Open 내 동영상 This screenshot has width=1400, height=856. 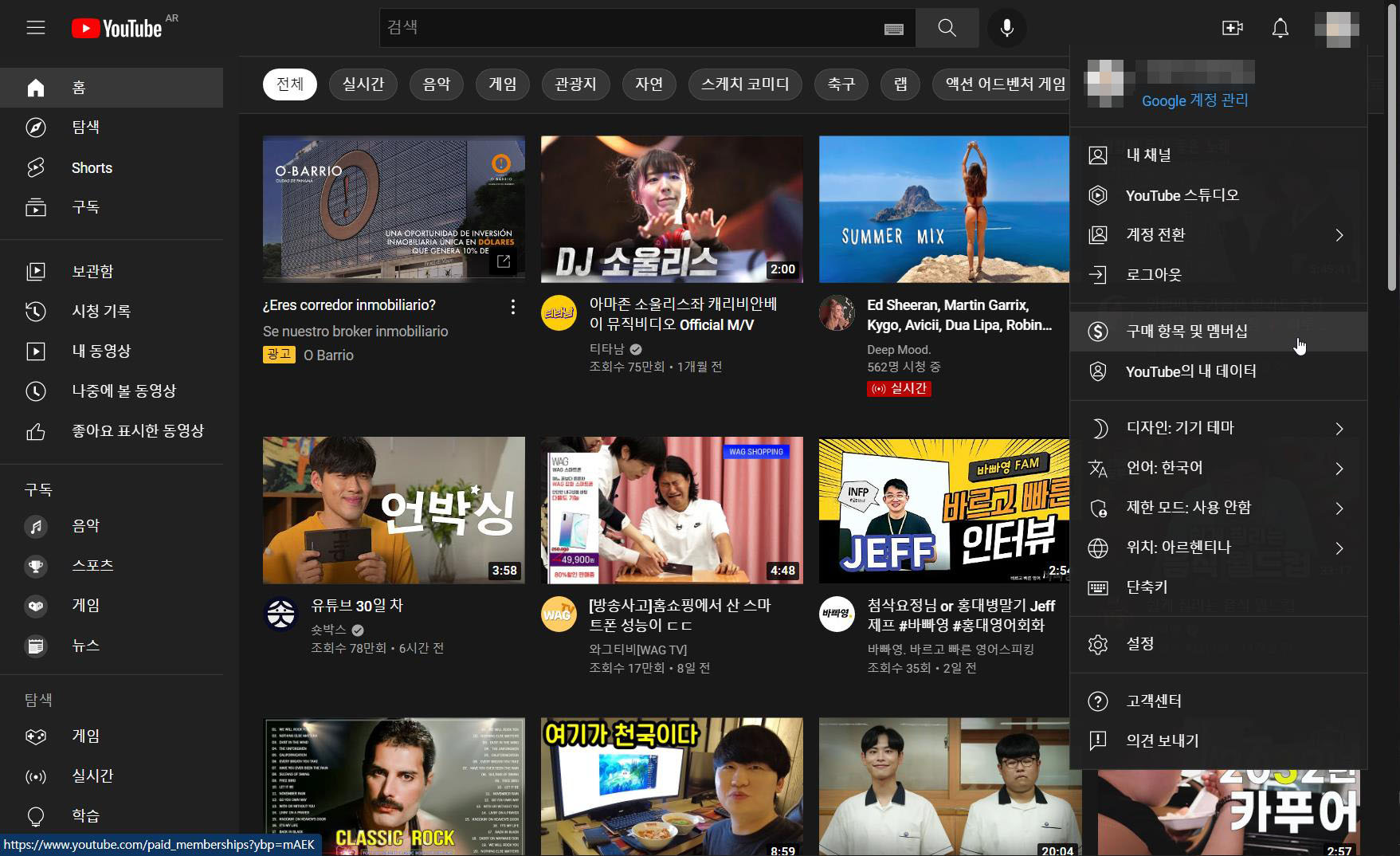(x=112, y=351)
